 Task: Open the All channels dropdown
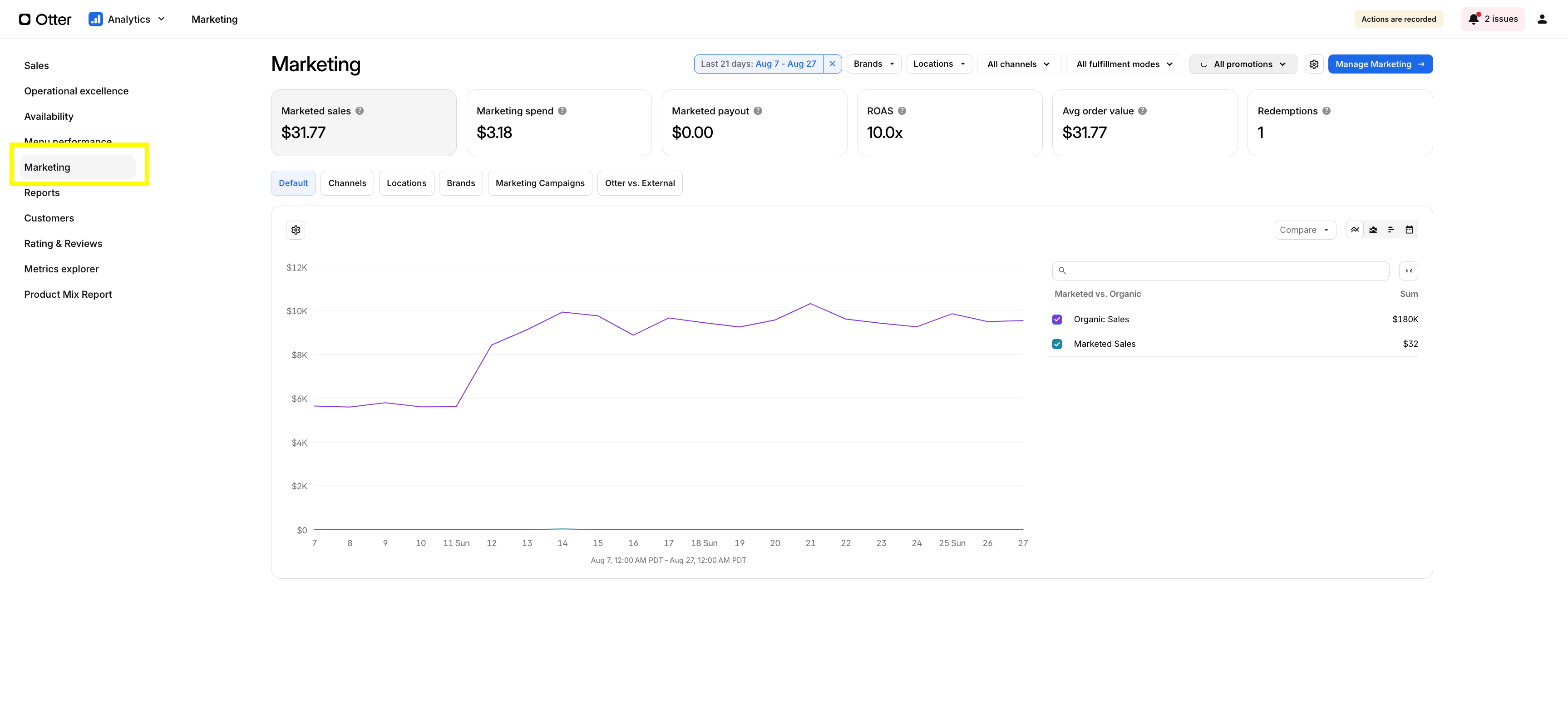click(1019, 64)
